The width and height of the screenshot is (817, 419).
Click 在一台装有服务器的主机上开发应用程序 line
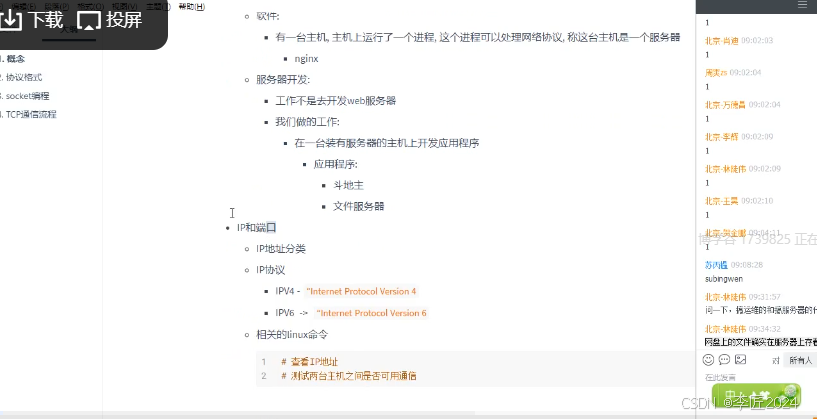(x=387, y=143)
